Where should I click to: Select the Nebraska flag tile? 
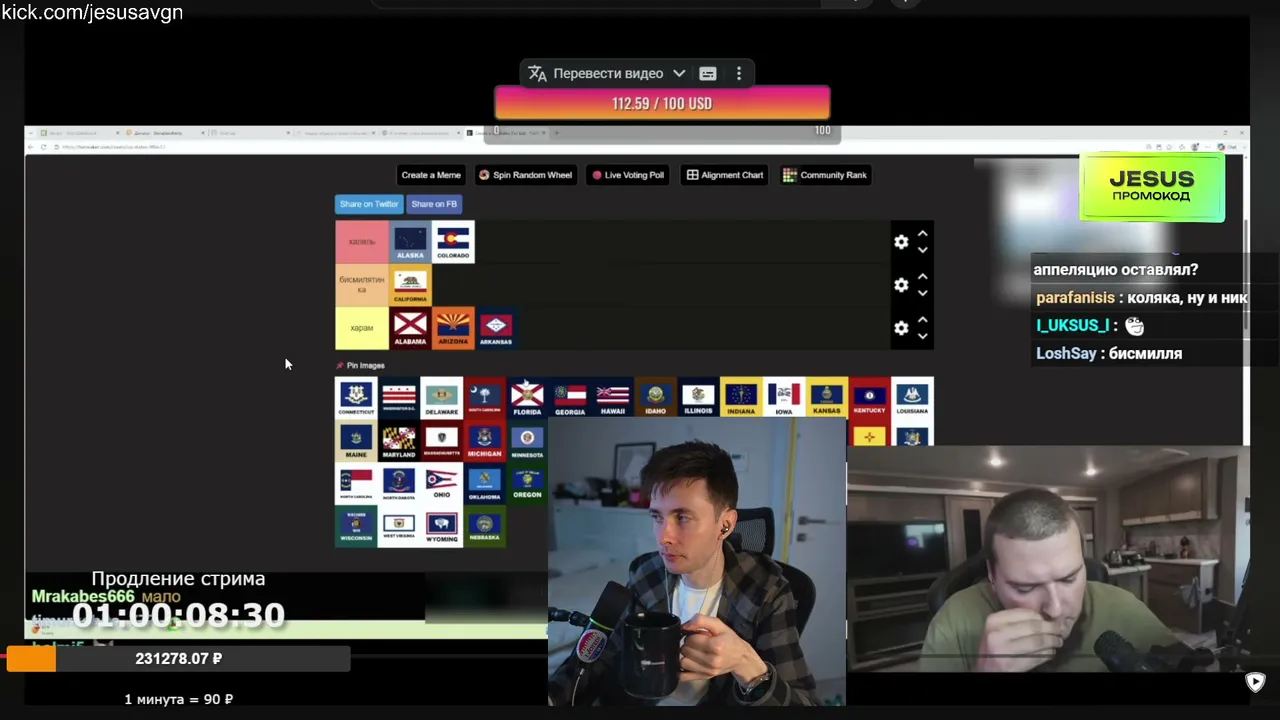(485, 527)
